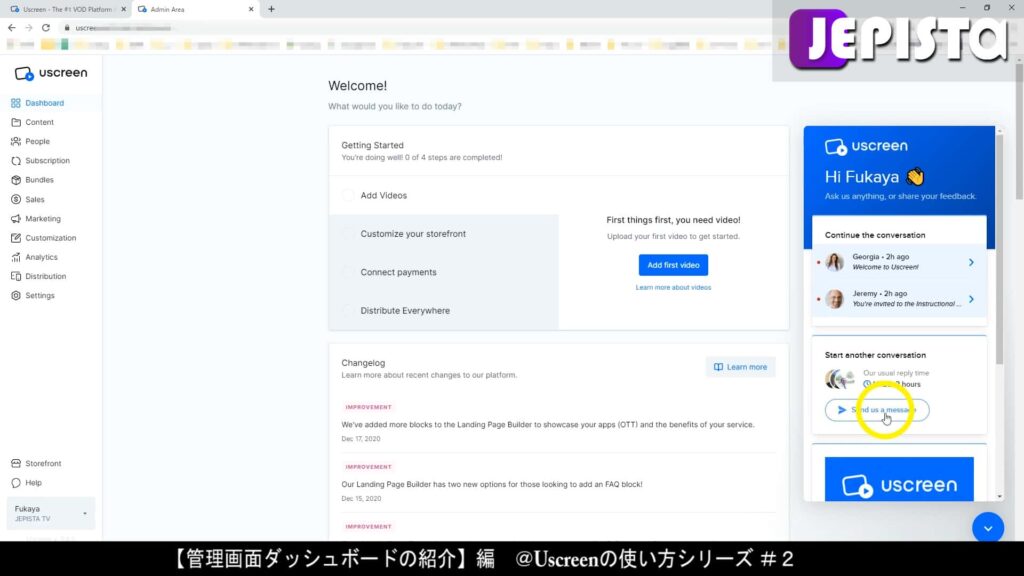The width and height of the screenshot is (1024, 576).
Task: Click the Distribution devices icon
Action: [16, 276]
